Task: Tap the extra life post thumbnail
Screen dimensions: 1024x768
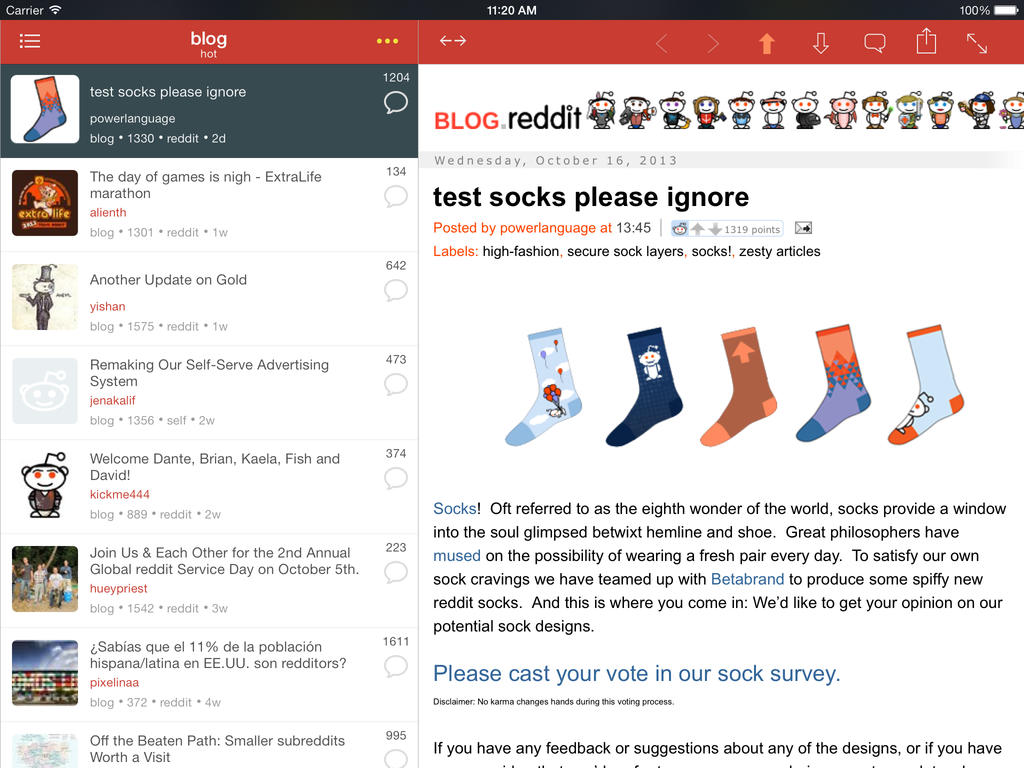Action: [x=45, y=203]
